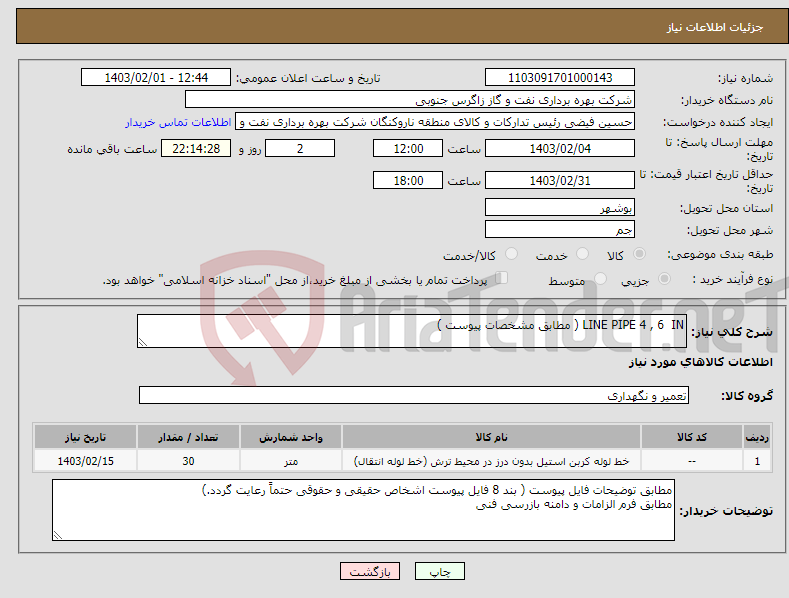Click the remaining time field 22:14:28

(196, 148)
